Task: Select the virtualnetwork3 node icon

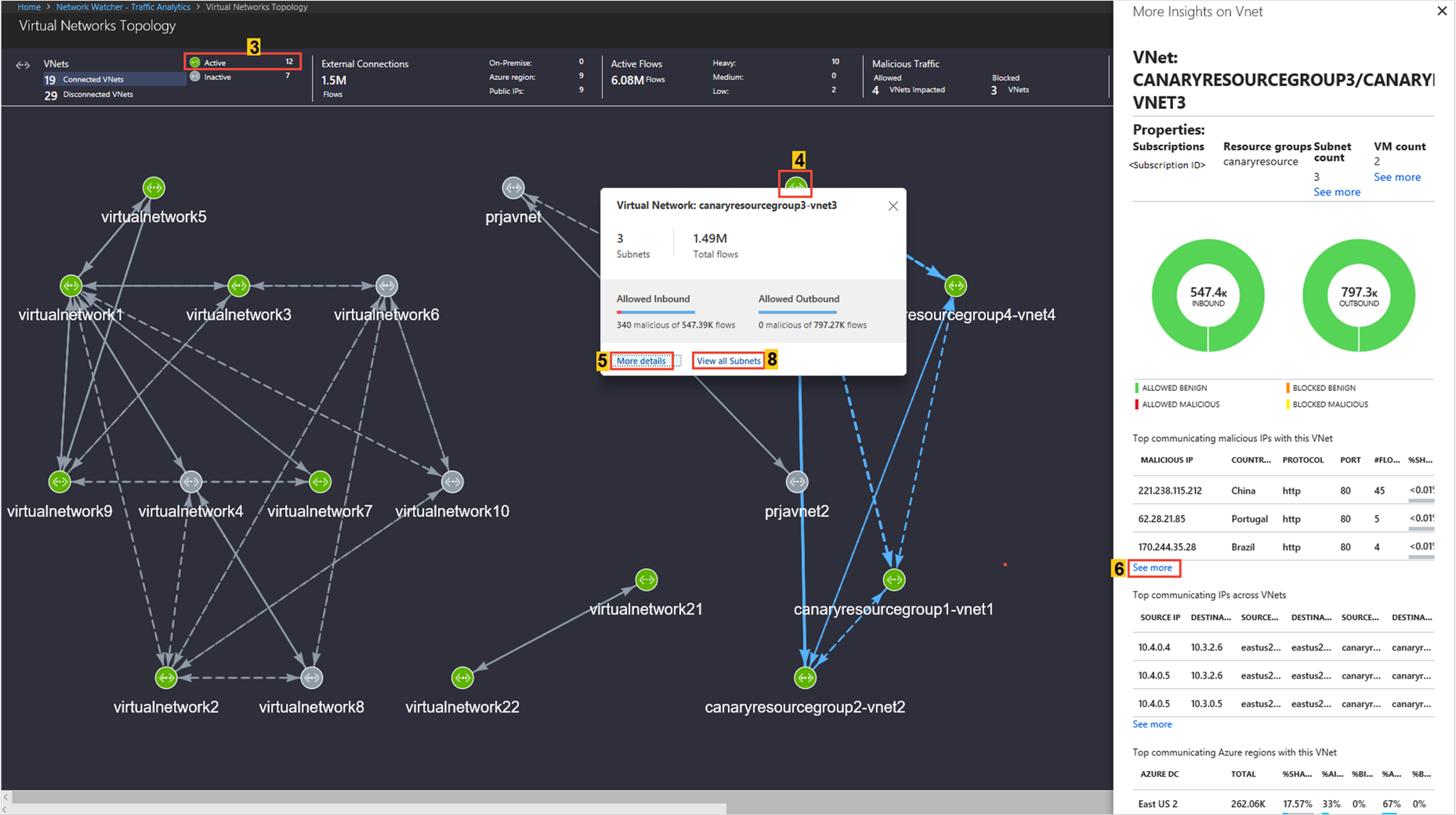Action: point(238,286)
